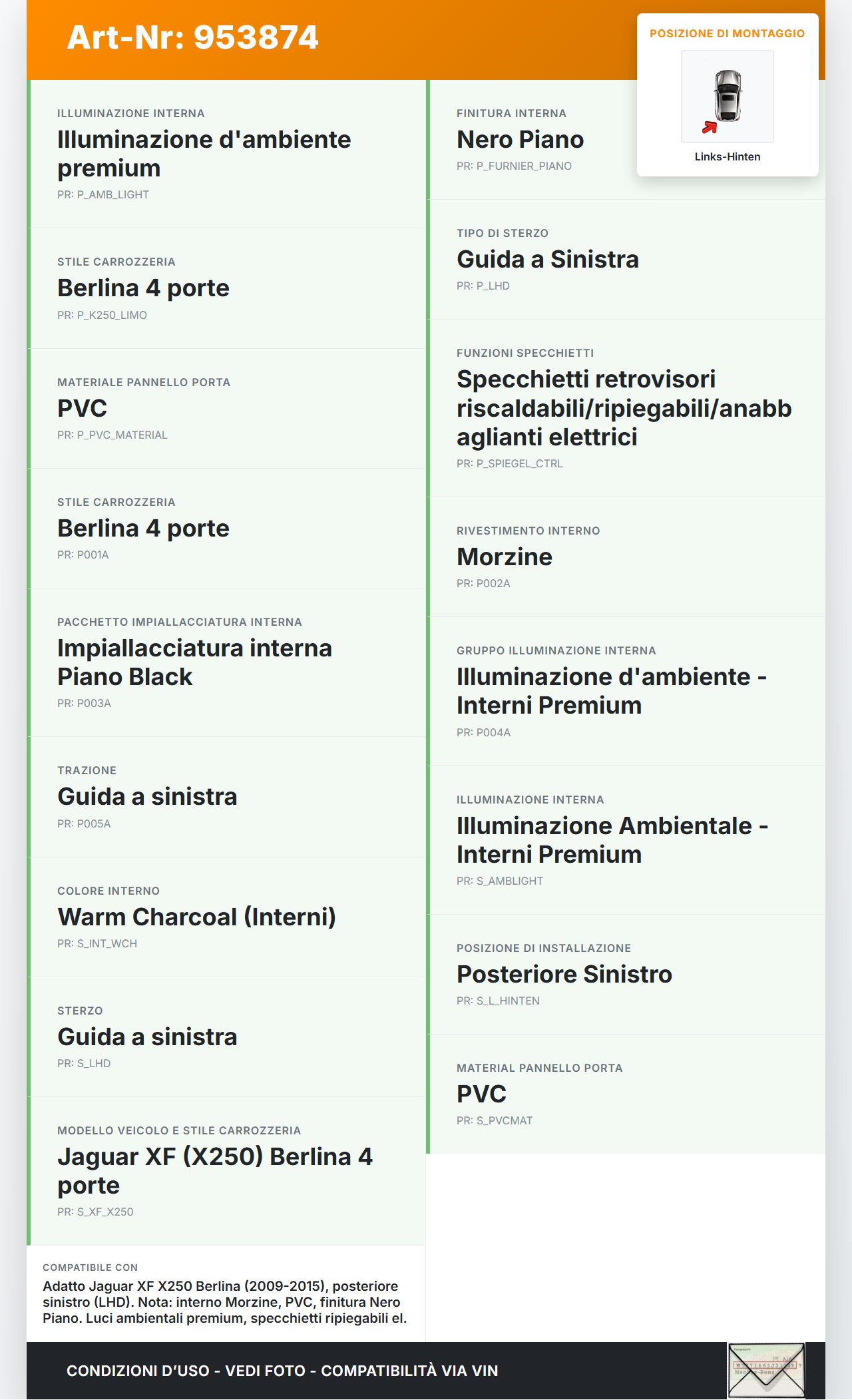Click the top-view car position image
Screen dimensions: 852x1400
click(x=727, y=96)
